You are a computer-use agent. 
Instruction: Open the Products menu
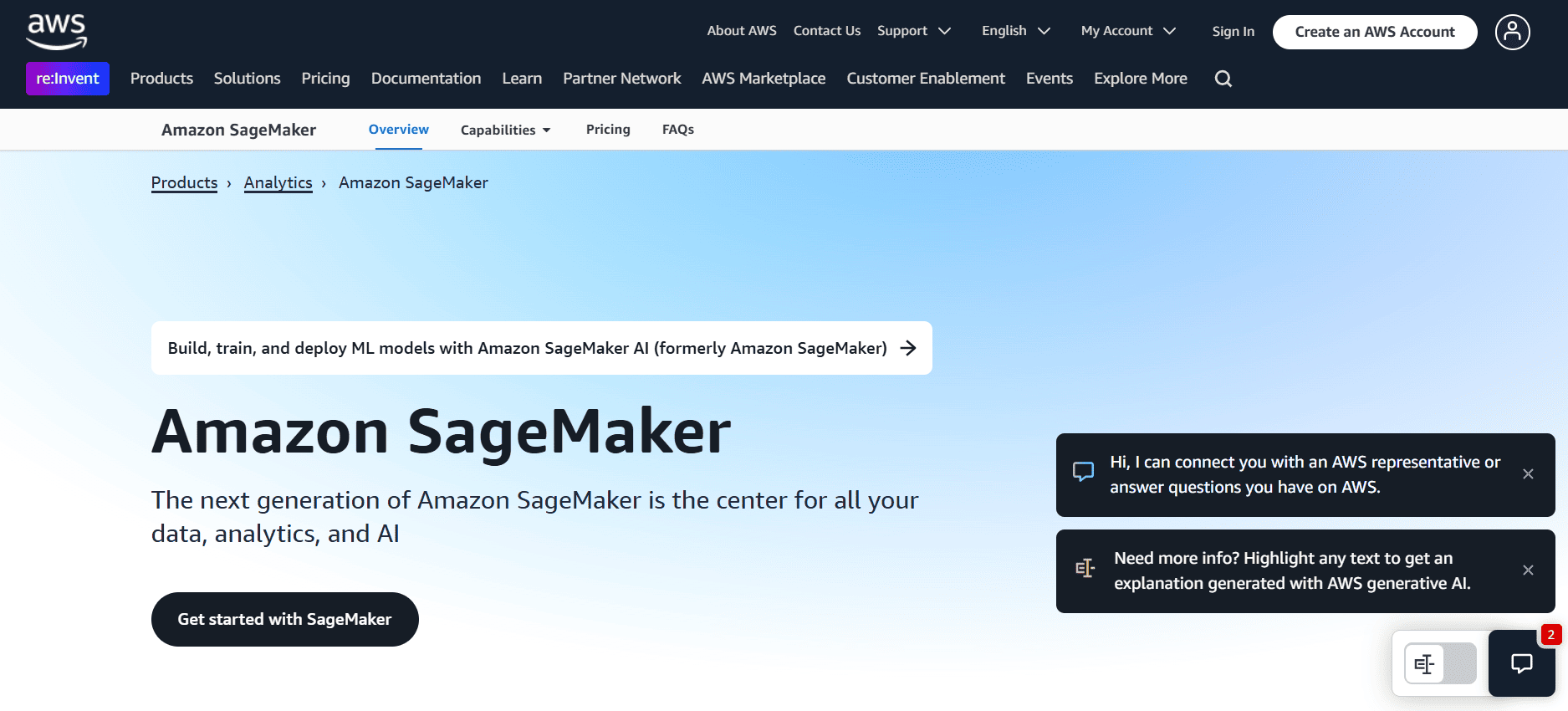[161, 79]
